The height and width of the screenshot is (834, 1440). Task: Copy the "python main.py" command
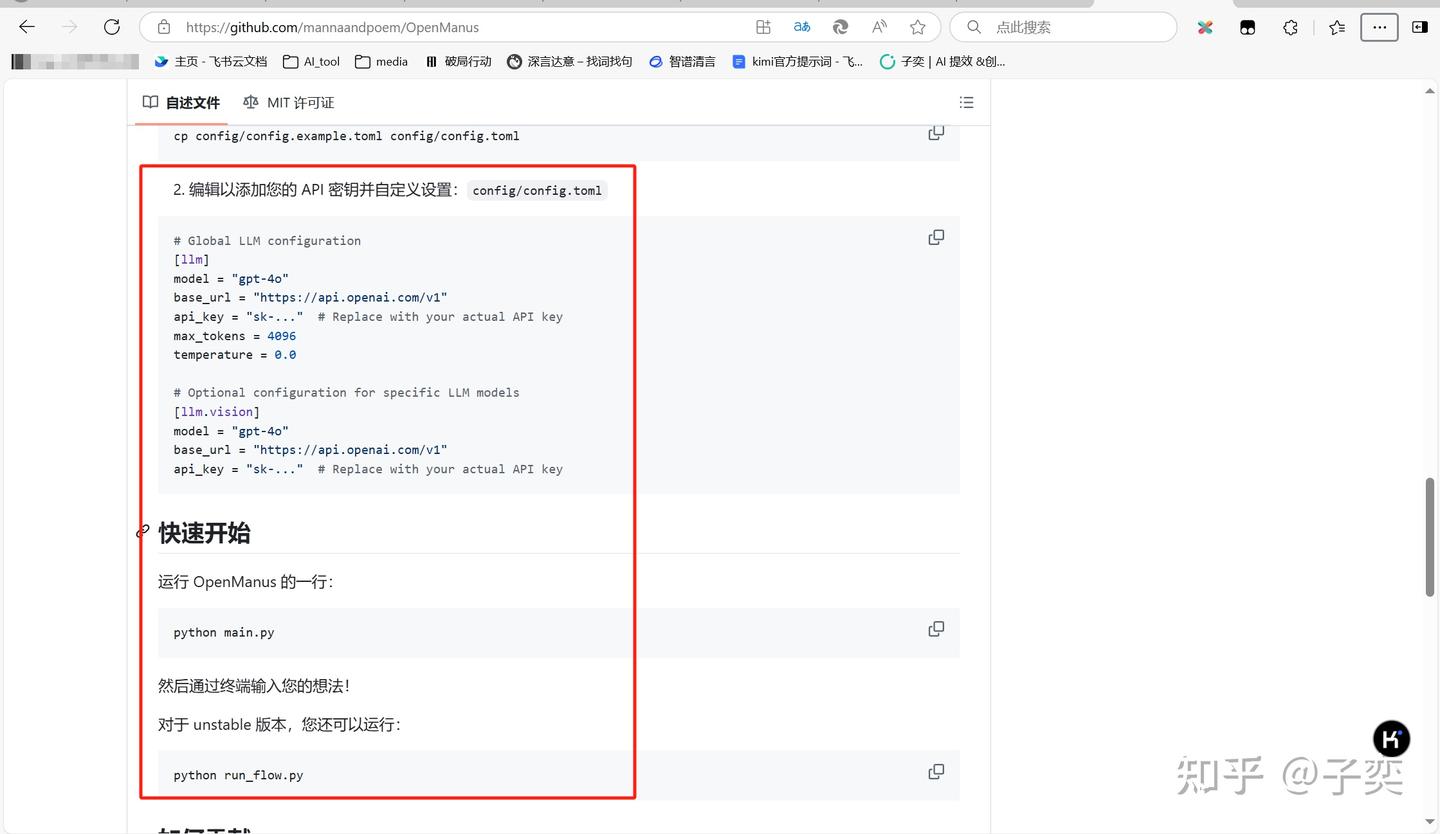[936, 628]
